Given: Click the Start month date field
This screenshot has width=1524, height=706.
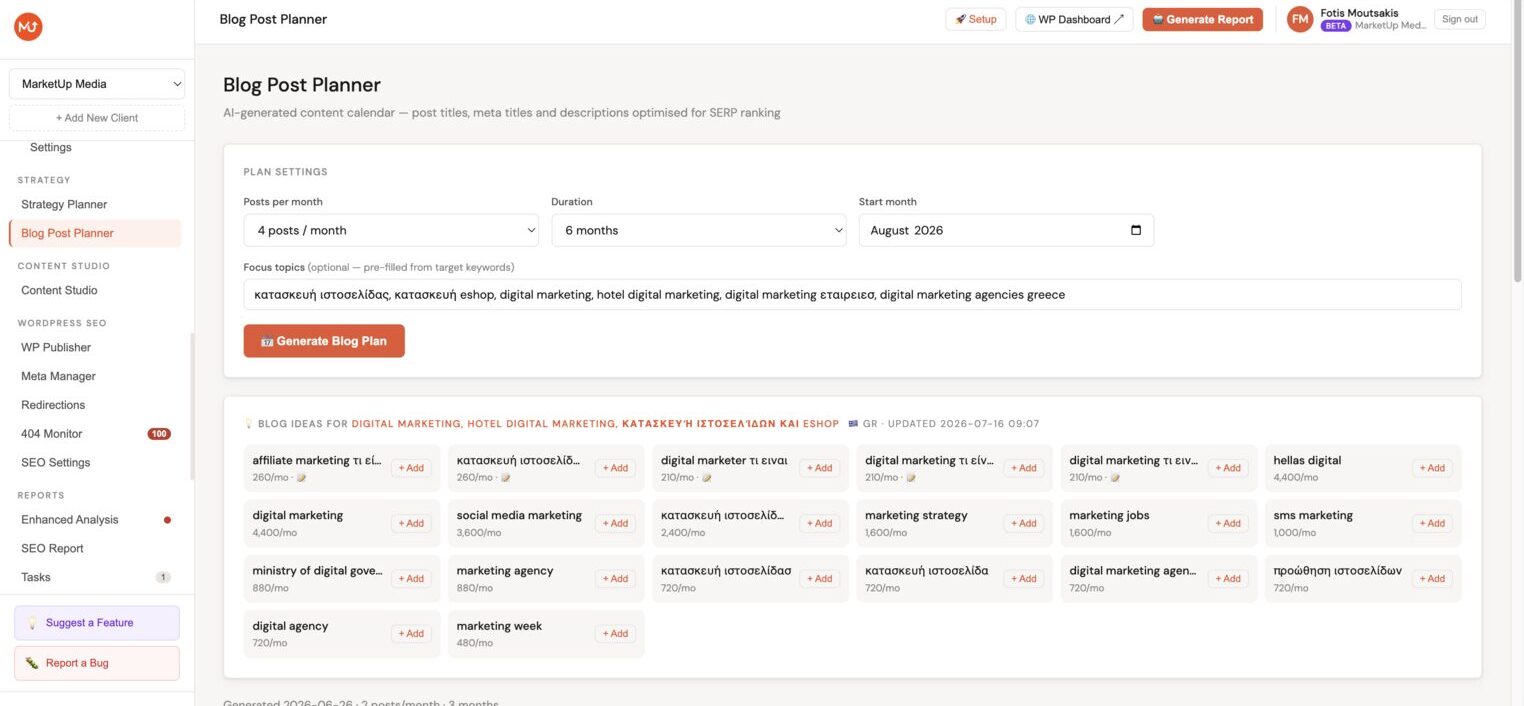Looking at the screenshot, I should click(1006, 230).
